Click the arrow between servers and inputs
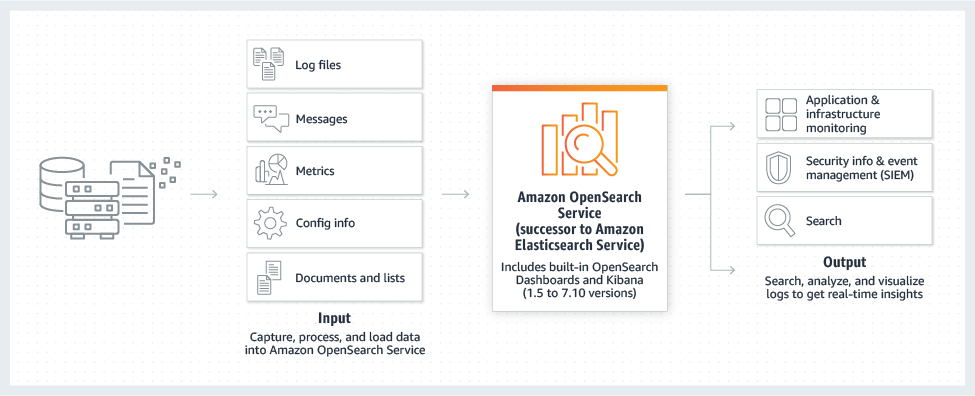 coord(204,195)
